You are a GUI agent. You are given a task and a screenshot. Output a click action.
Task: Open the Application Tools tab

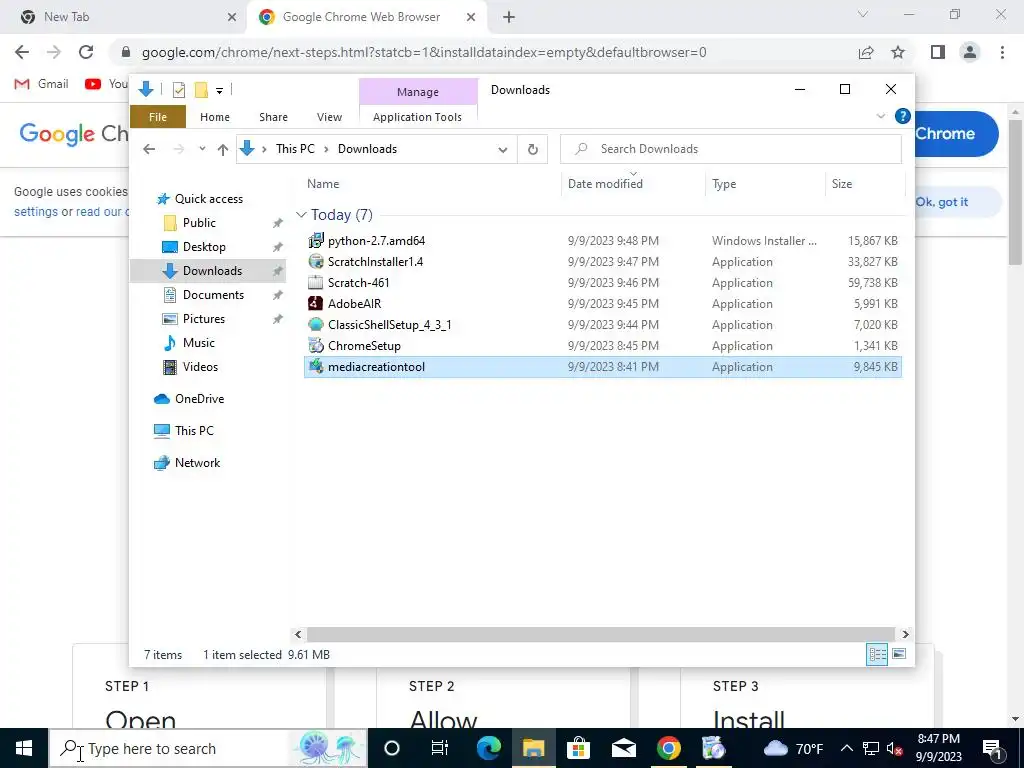coord(417,117)
